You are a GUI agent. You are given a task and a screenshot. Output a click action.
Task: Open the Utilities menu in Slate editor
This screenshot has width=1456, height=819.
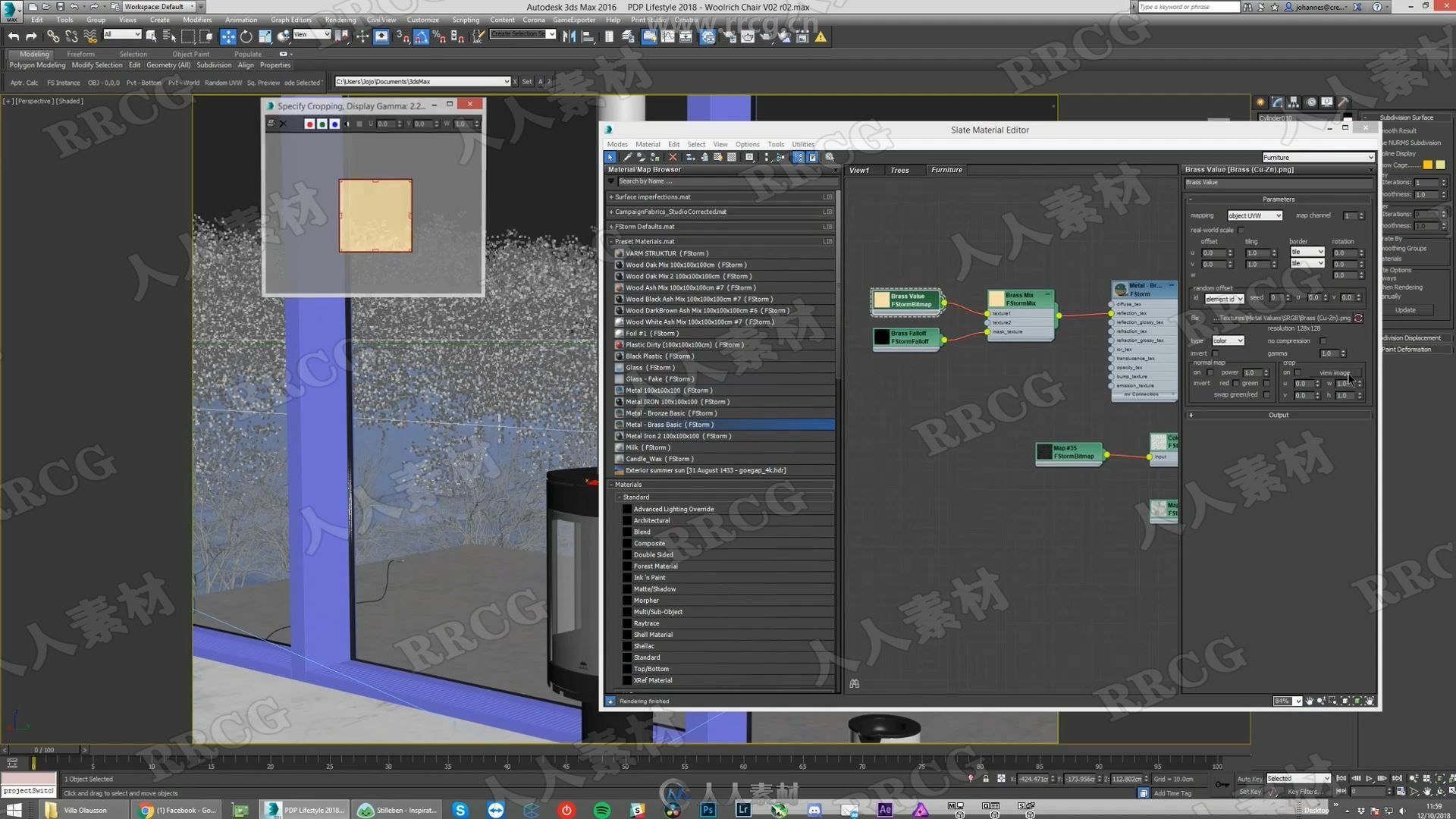coord(803,144)
